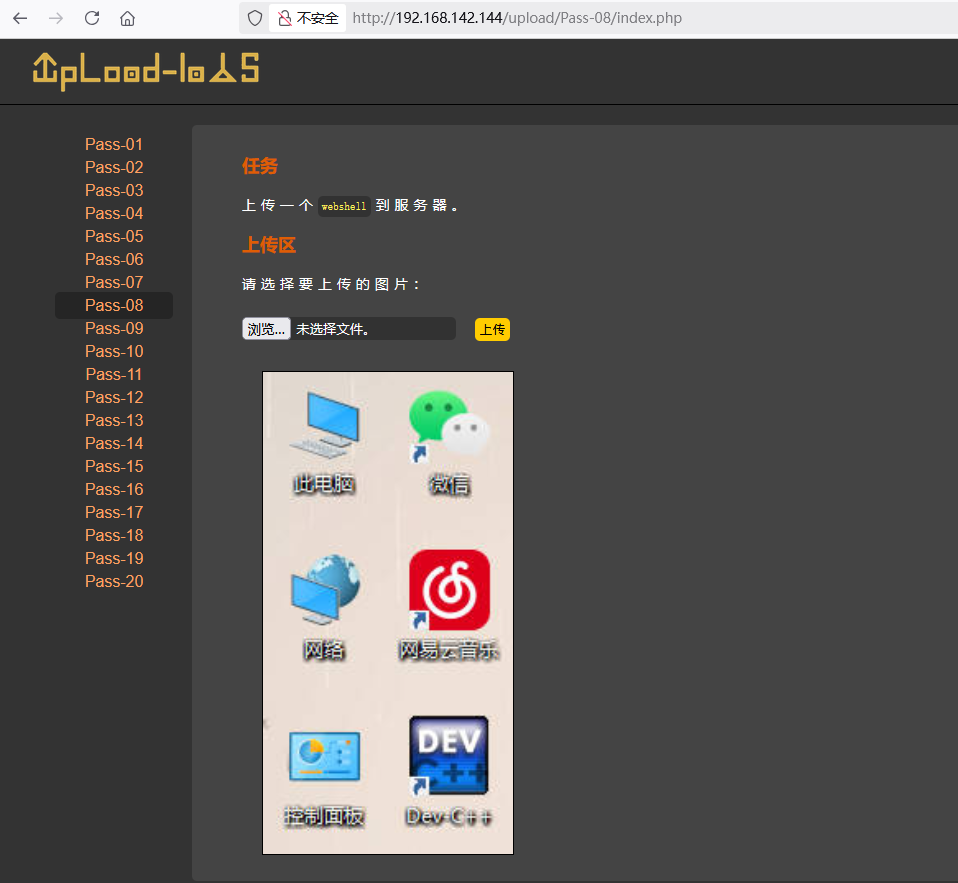This screenshot has width=958, height=883.
Task: Click the 任务 heading
Action: [260, 166]
